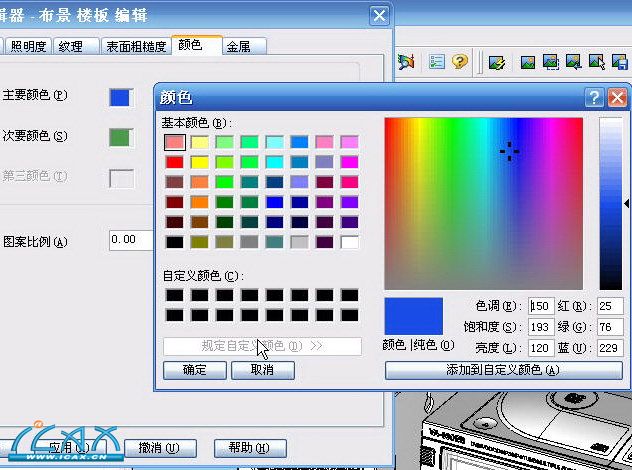The width and height of the screenshot is (632, 470).
Task: Click the render selection cursor icon
Action: tap(597, 62)
